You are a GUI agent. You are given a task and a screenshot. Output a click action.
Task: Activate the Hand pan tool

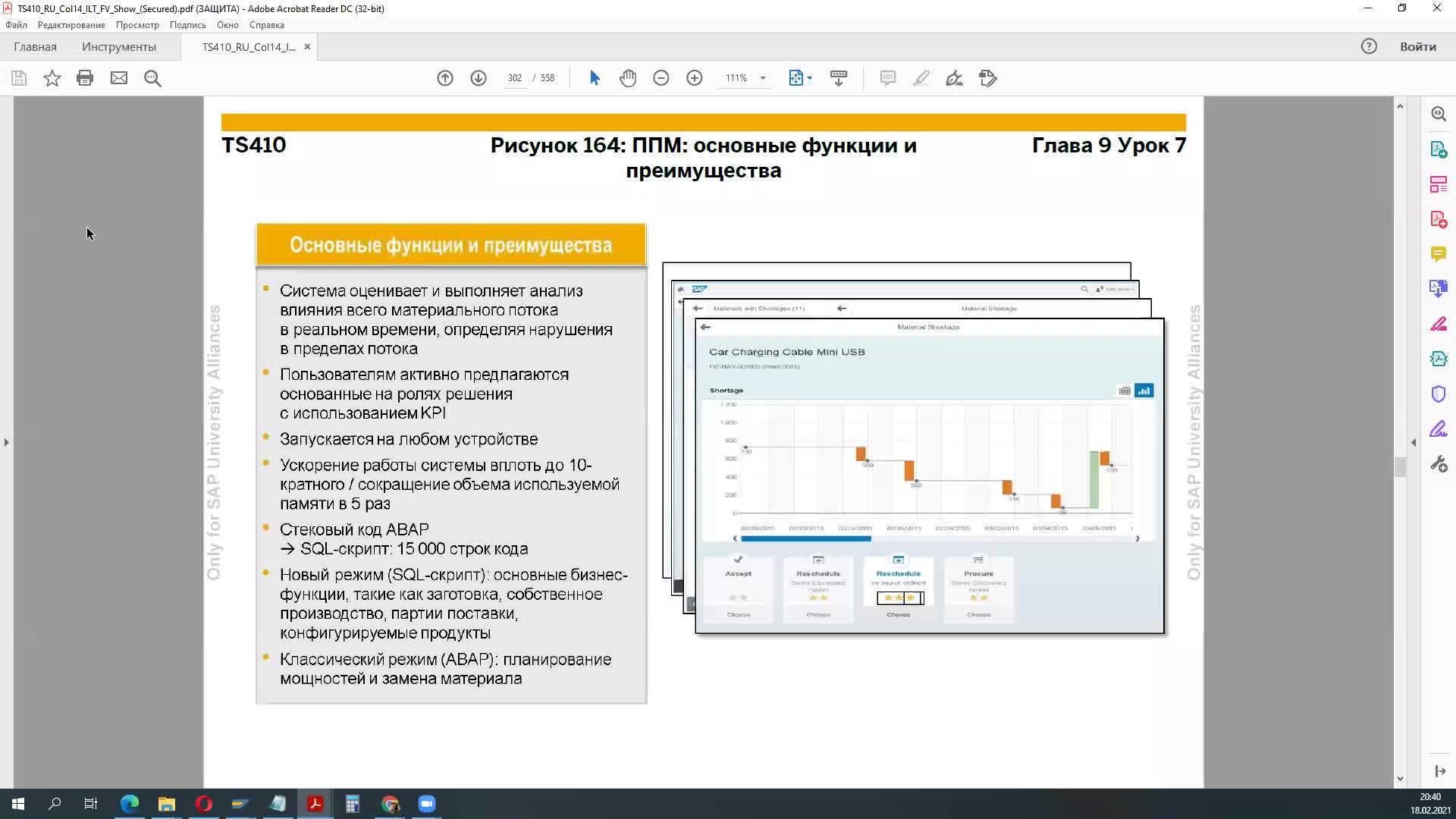[x=628, y=78]
